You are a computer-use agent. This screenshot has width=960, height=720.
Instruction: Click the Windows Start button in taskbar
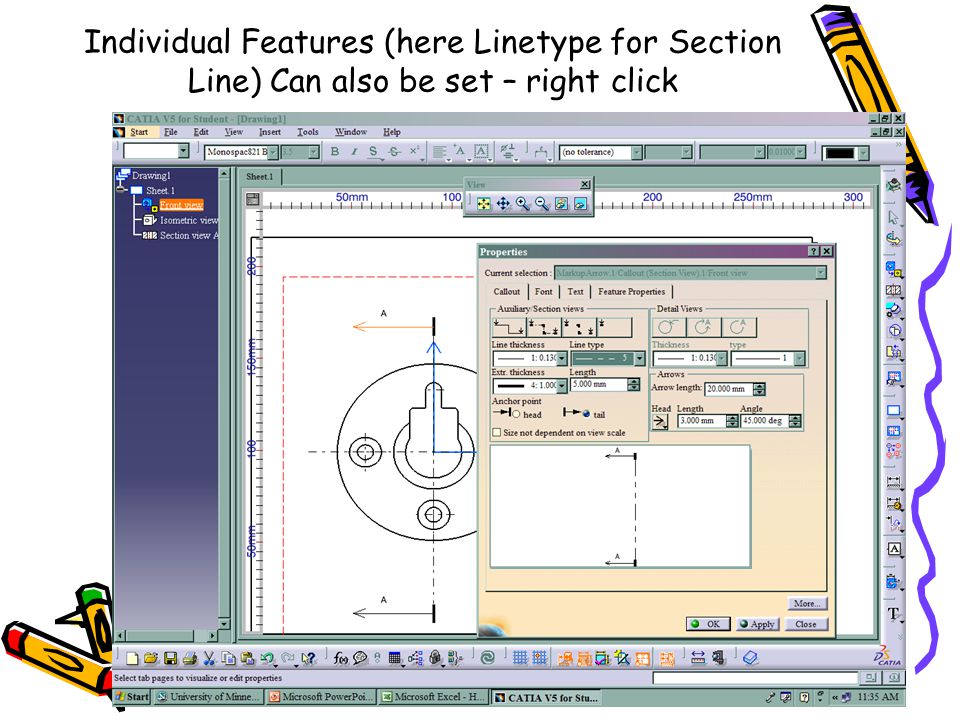tap(133, 697)
